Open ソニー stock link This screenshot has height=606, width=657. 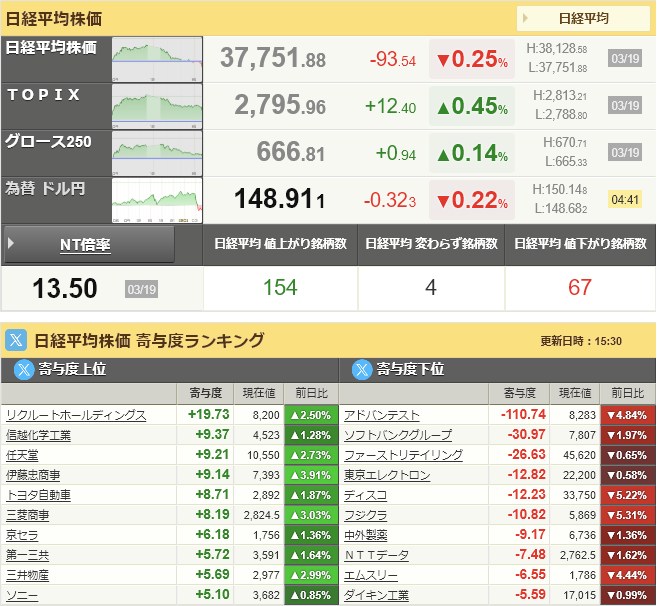pos(22,595)
